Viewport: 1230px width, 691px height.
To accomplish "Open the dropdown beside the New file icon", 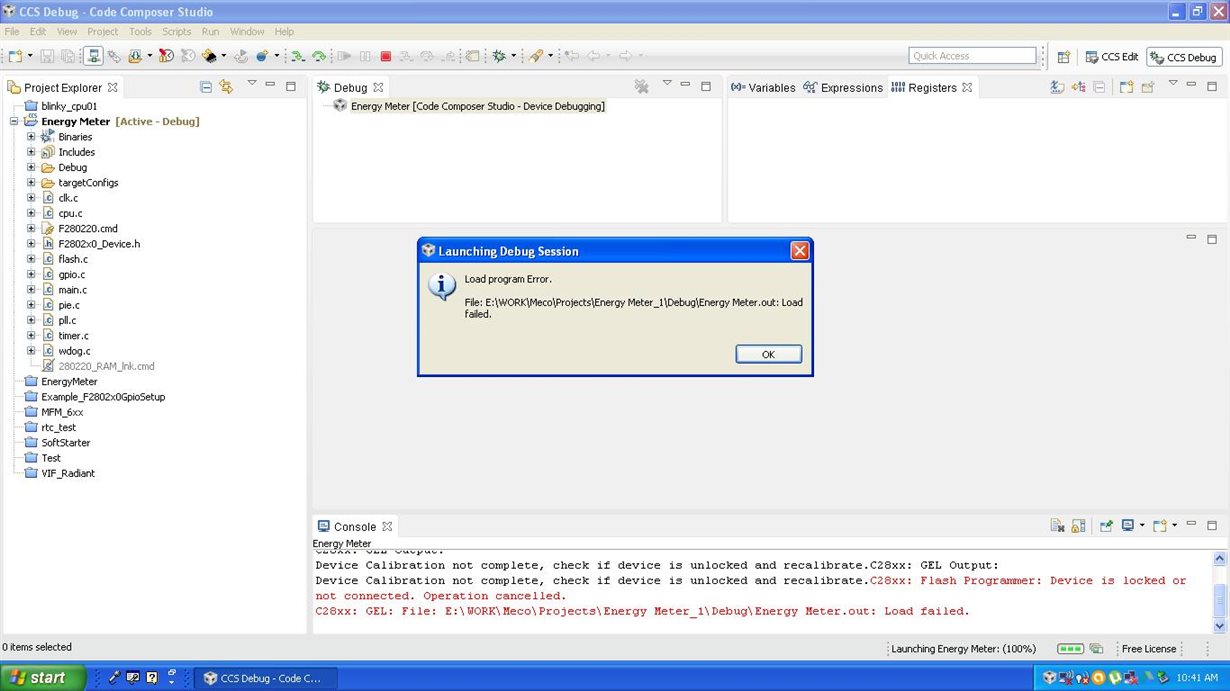I will pyautogui.click(x=29, y=57).
